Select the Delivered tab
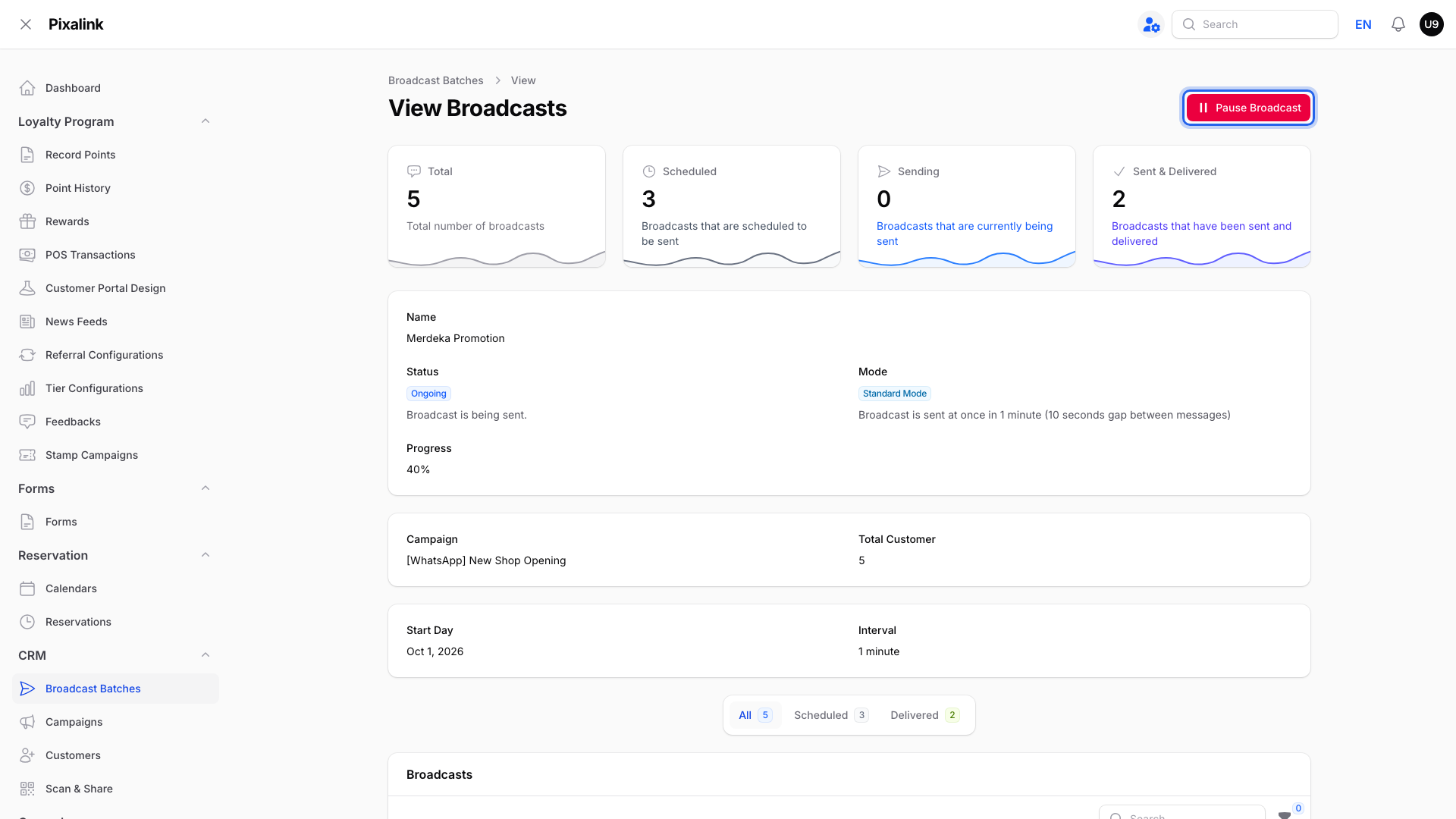Image resolution: width=1456 pixels, height=819 pixels. tap(924, 715)
